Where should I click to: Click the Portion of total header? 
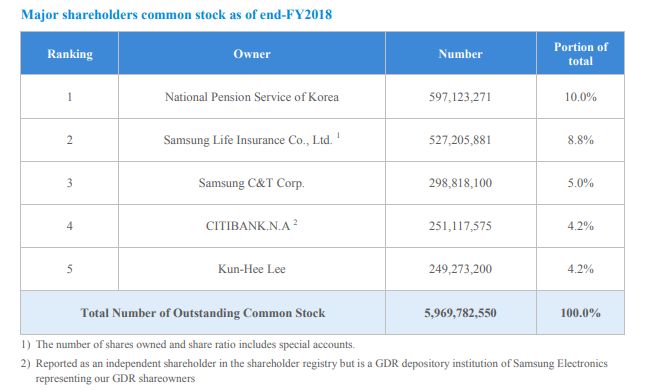pos(581,54)
